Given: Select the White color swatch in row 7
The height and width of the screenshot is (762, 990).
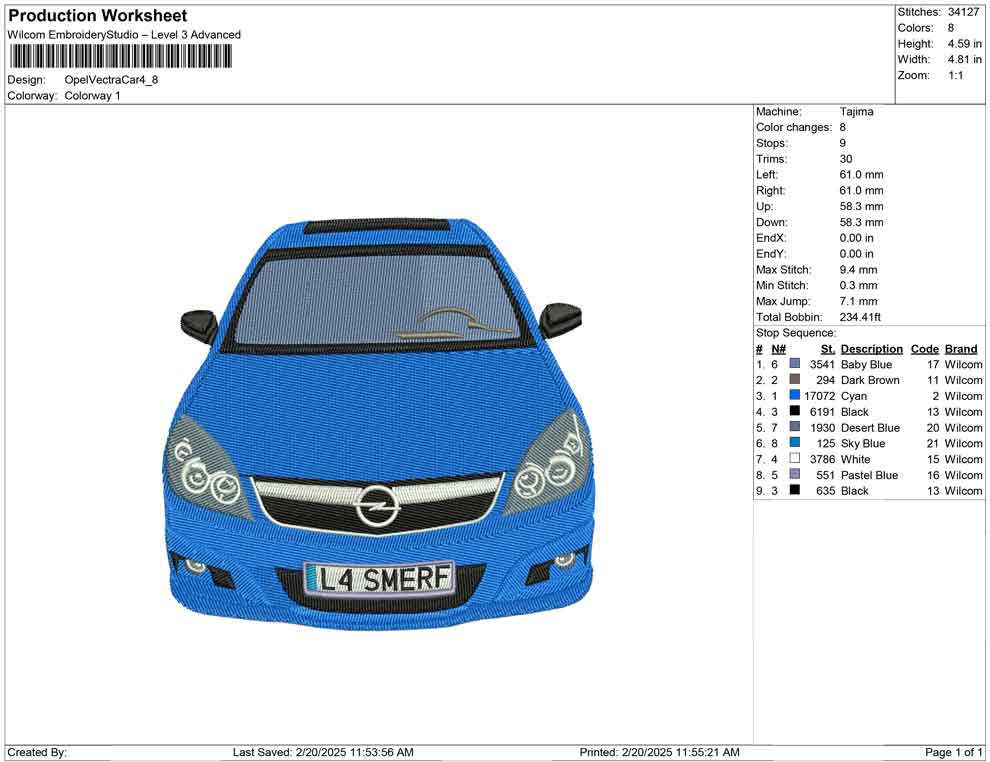Looking at the screenshot, I should [x=793, y=459].
